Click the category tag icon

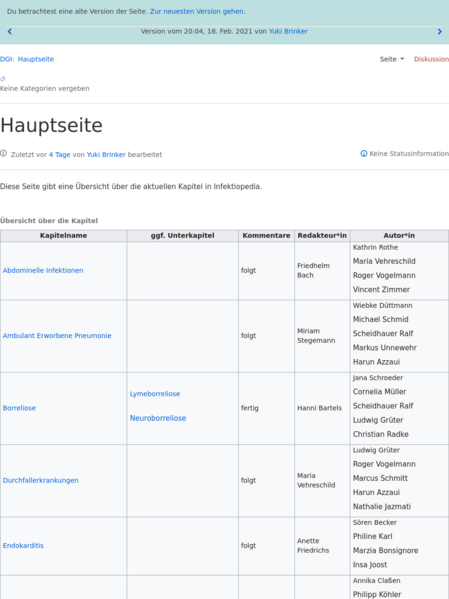3,79
